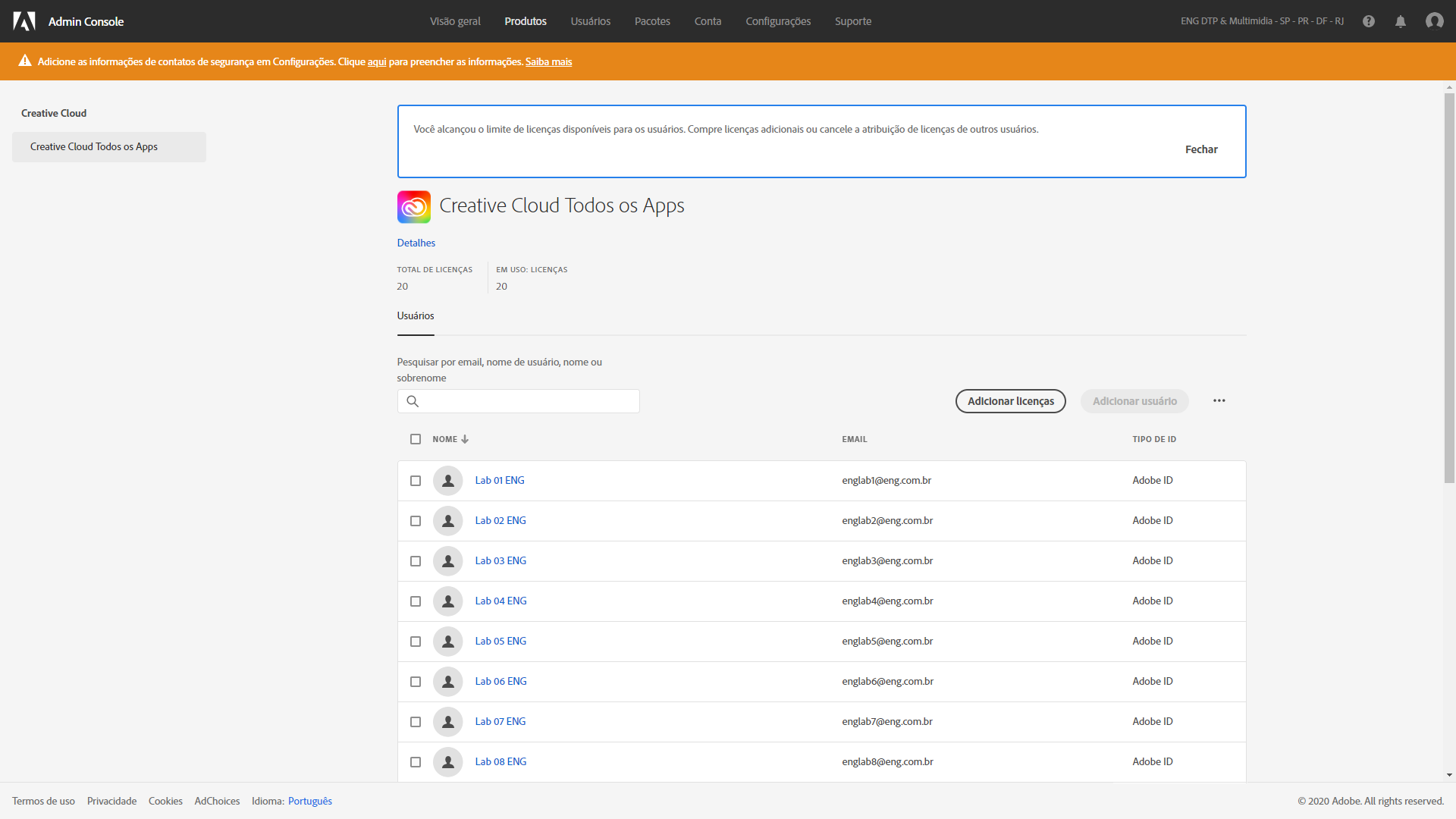Check the box for Lab 01 ENG

pos(416,481)
